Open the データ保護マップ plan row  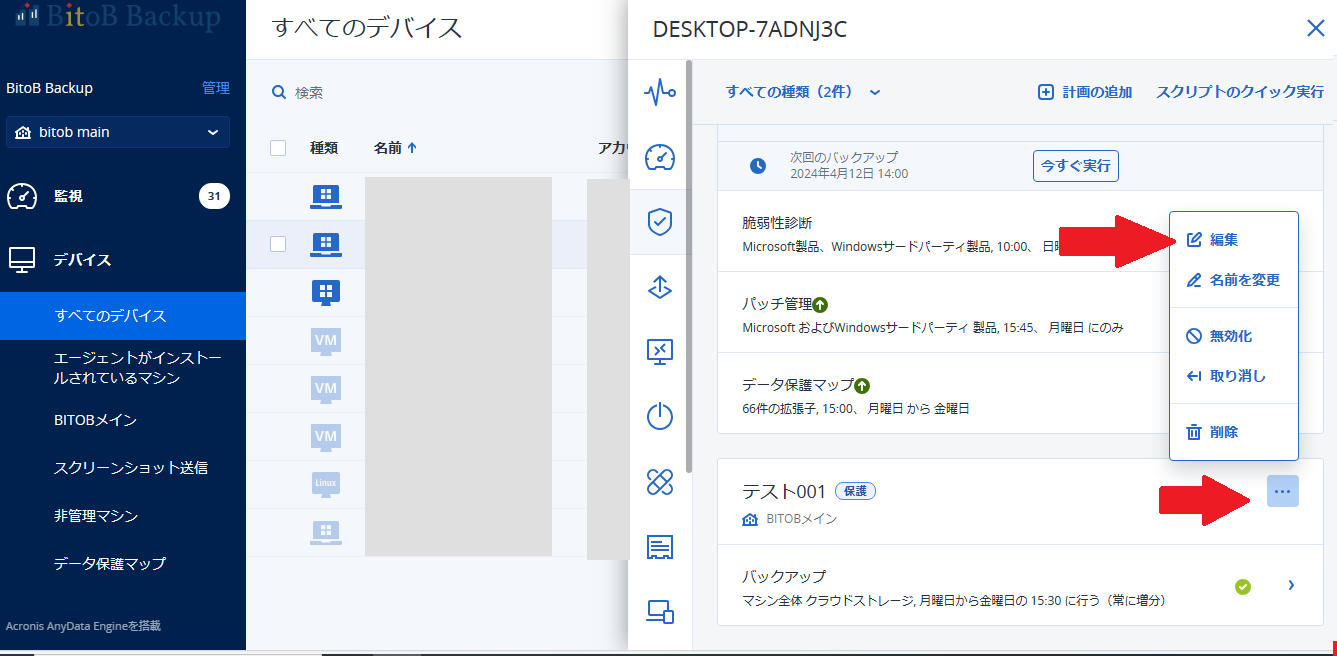point(1020,393)
